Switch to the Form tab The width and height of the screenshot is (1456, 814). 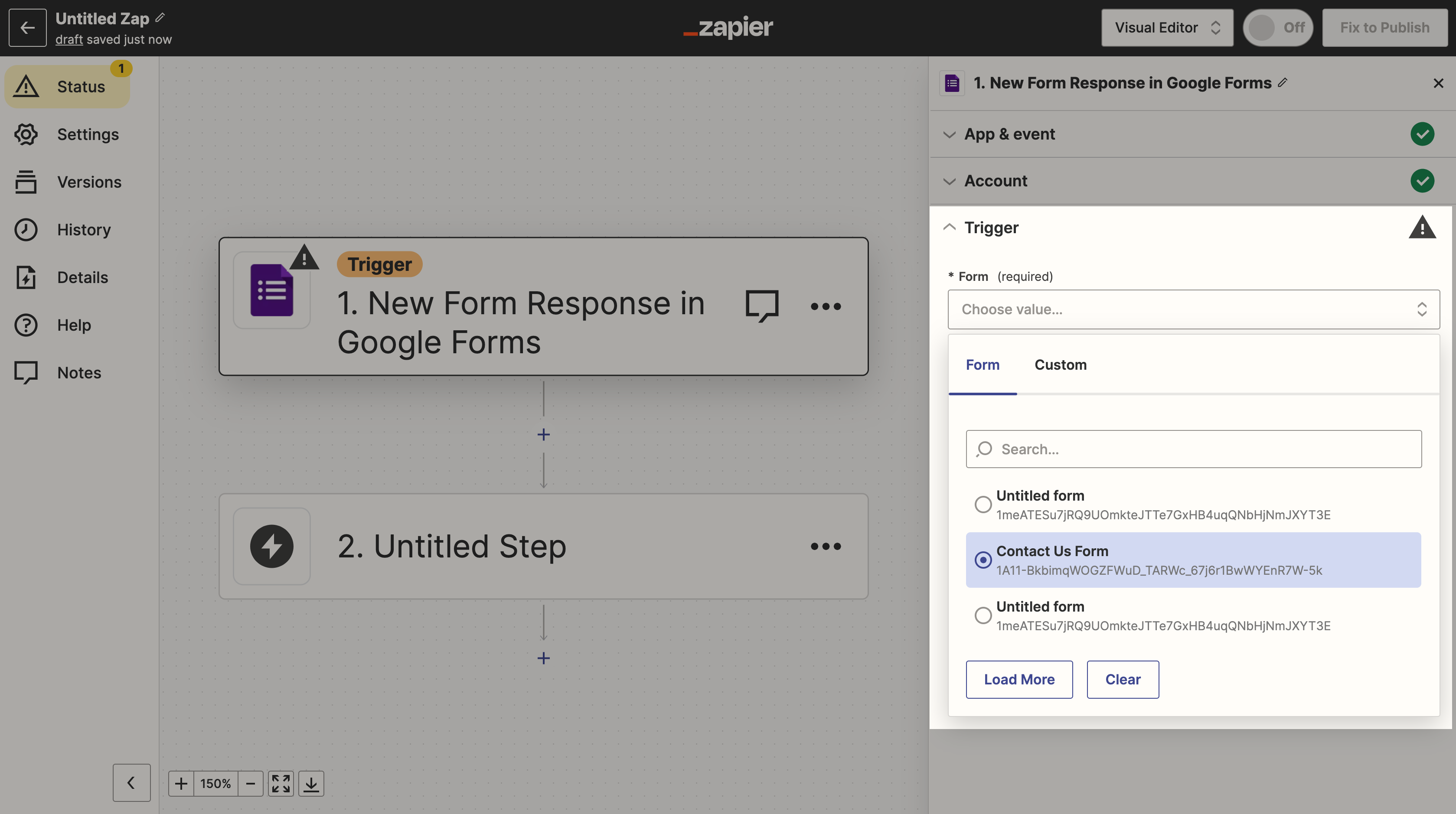(983, 365)
